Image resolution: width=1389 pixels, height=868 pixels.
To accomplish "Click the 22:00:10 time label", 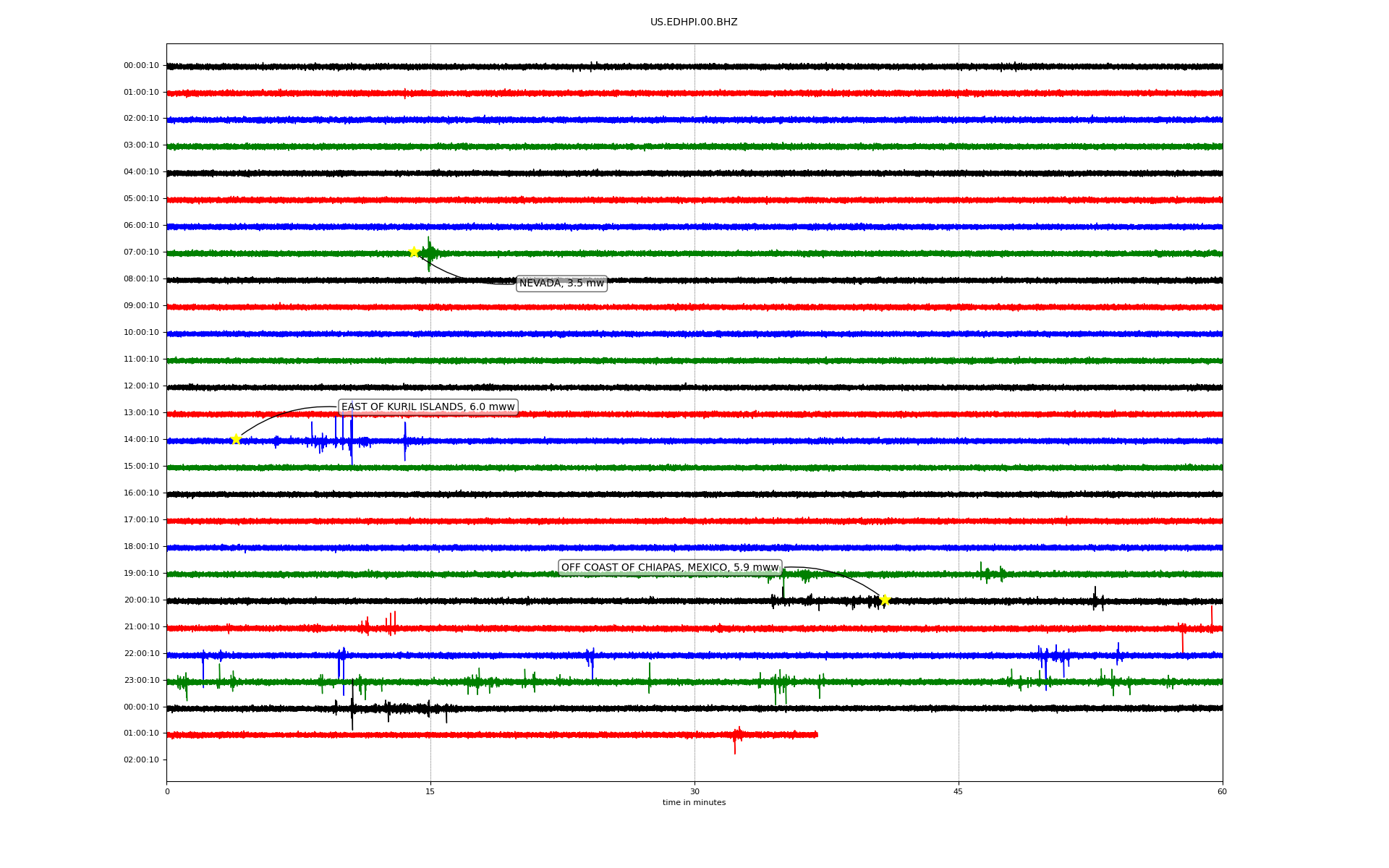I will point(141,654).
